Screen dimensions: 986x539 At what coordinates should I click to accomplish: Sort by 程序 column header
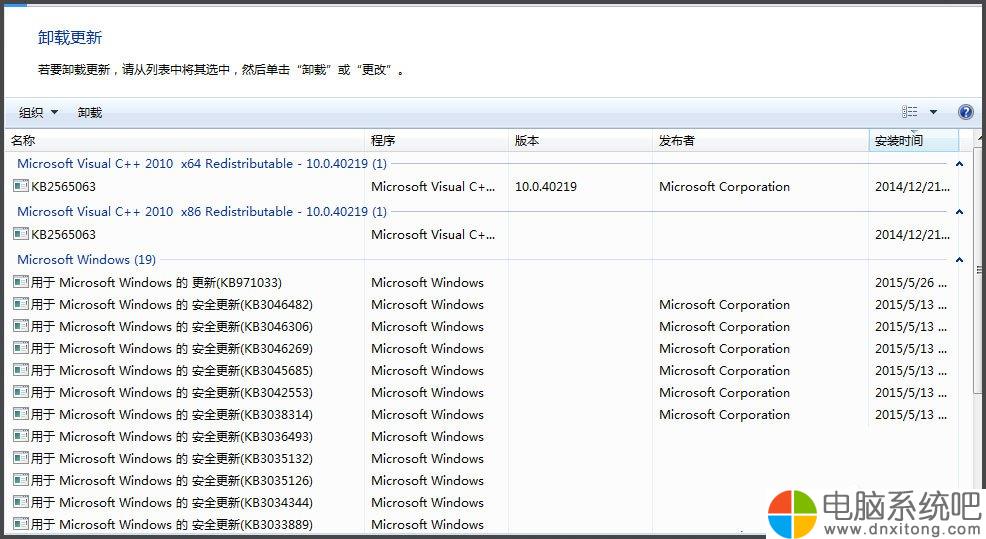point(436,141)
